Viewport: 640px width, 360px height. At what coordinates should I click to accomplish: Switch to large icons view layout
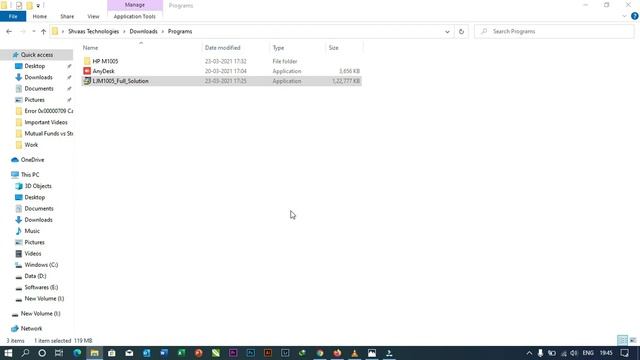(x=633, y=340)
